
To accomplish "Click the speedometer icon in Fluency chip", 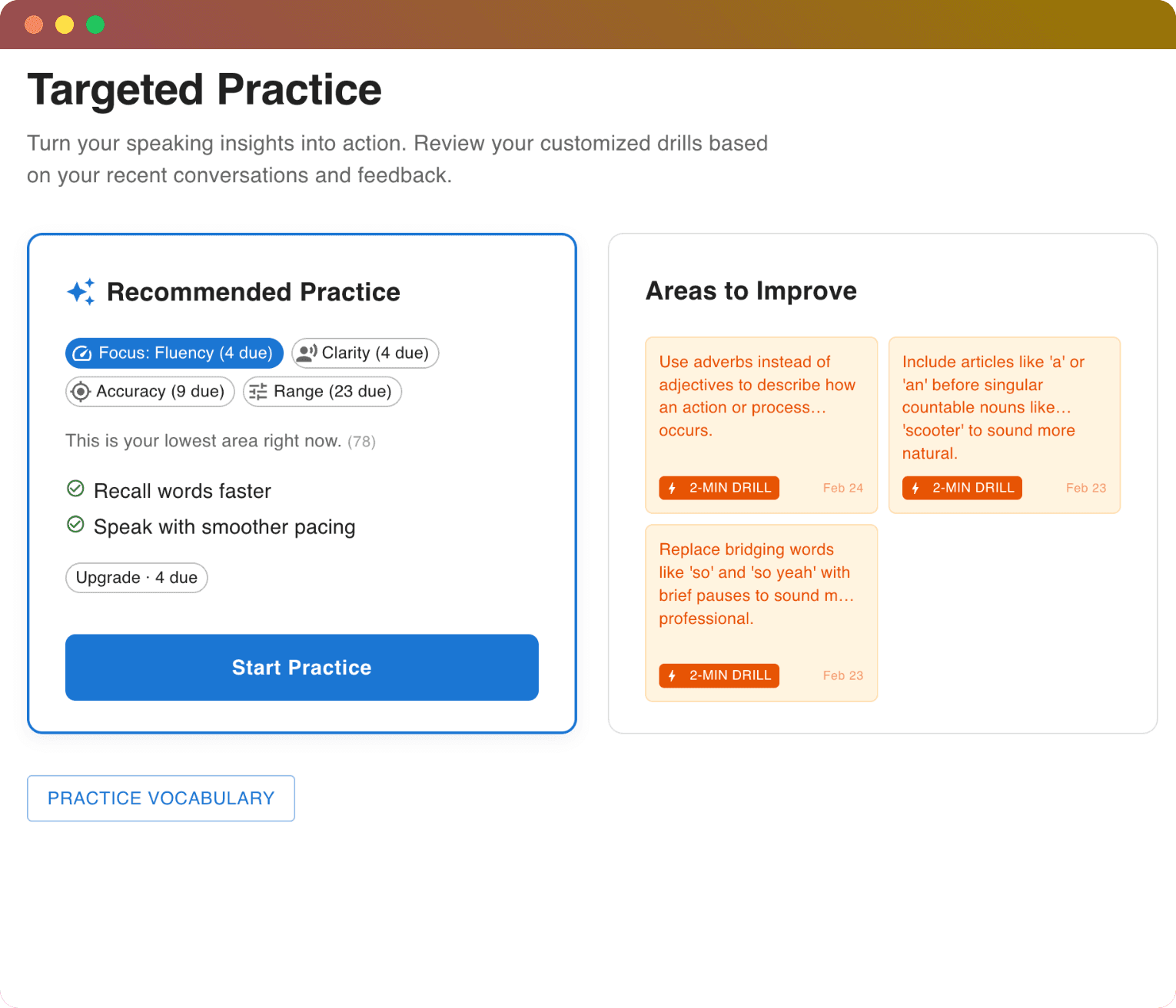I will tap(82, 353).
